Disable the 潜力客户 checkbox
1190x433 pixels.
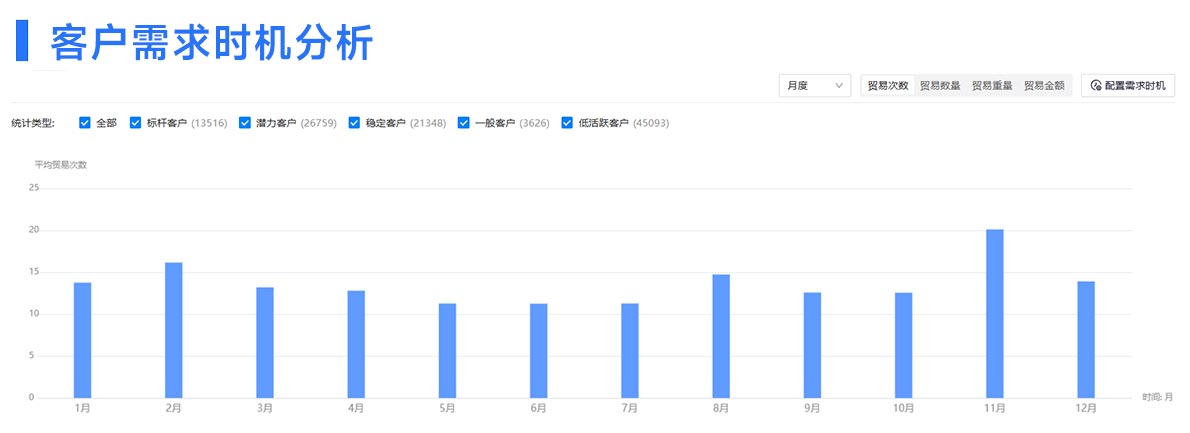point(245,123)
